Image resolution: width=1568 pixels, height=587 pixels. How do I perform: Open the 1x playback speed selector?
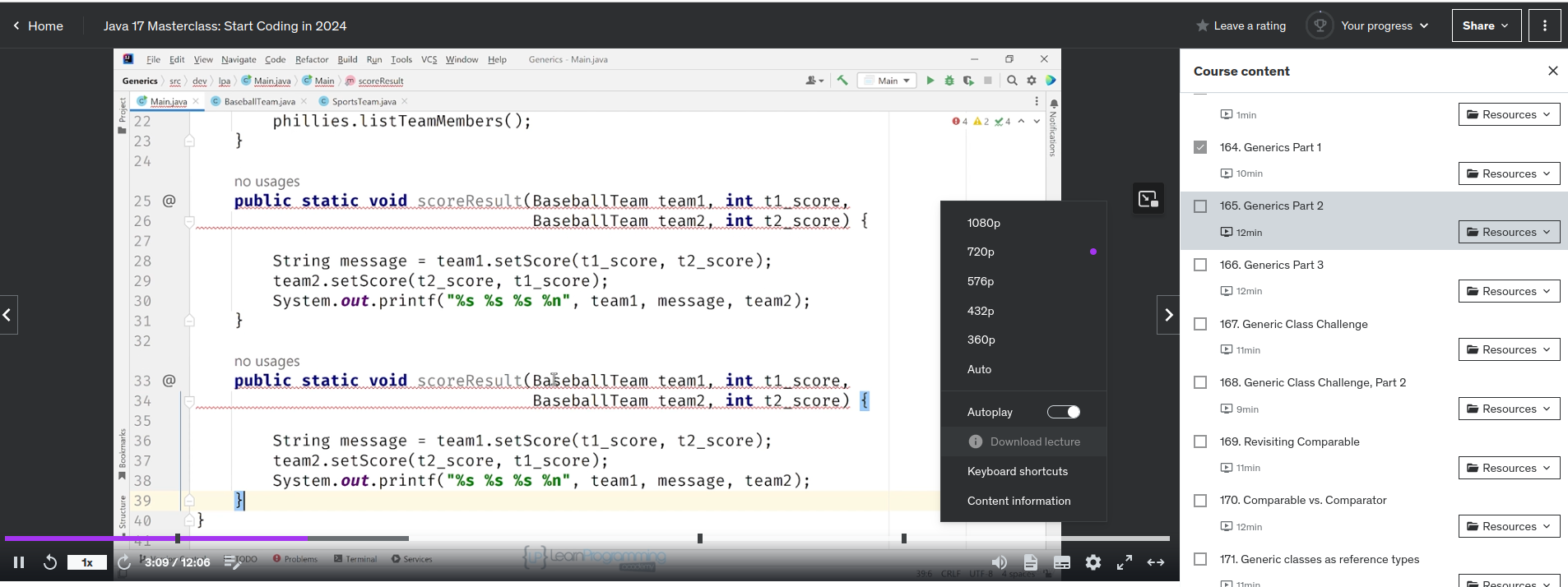pos(87,562)
